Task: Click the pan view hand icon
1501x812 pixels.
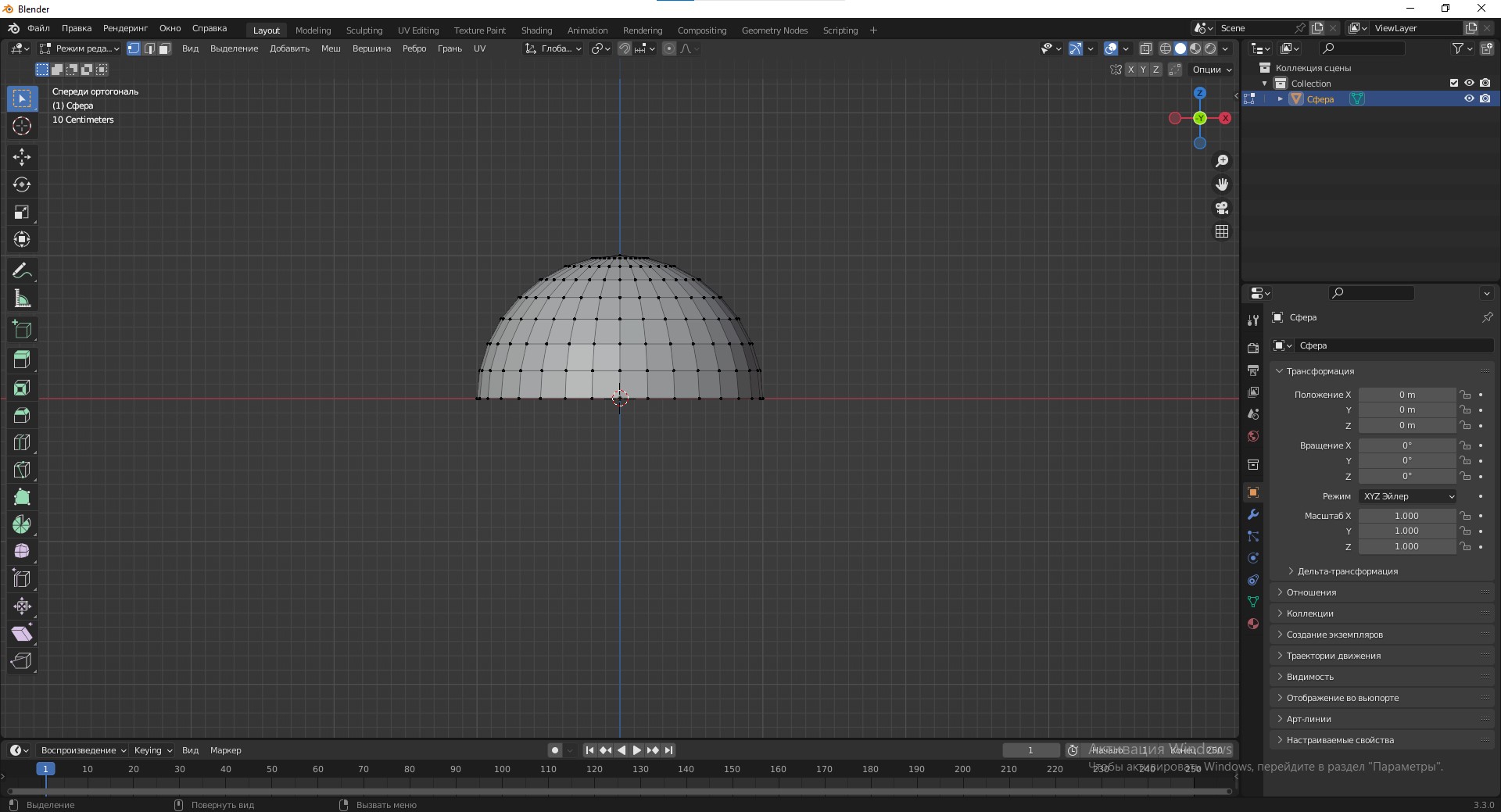Action: pos(1222,184)
